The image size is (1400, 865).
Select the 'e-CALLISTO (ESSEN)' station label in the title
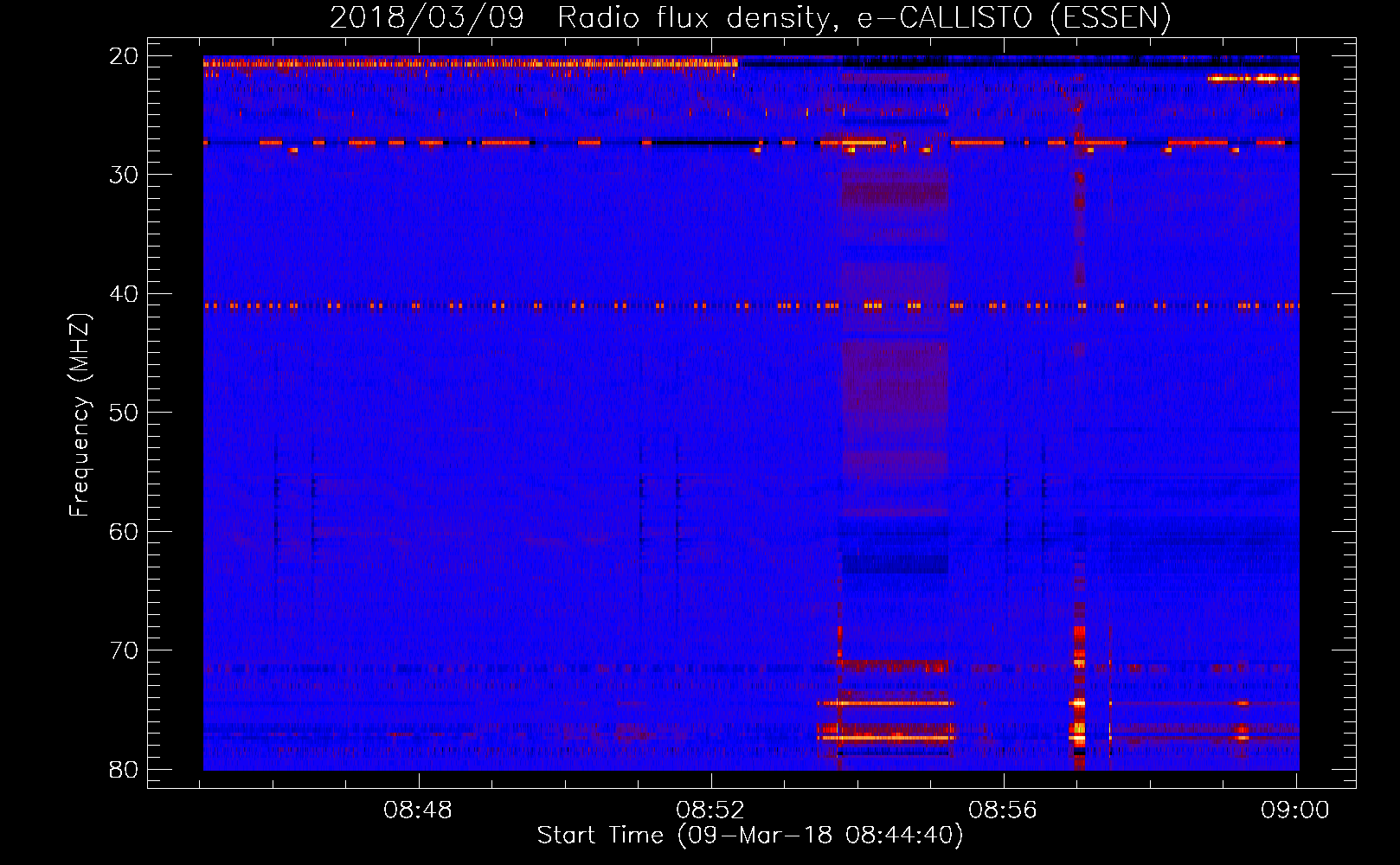coord(1014,17)
